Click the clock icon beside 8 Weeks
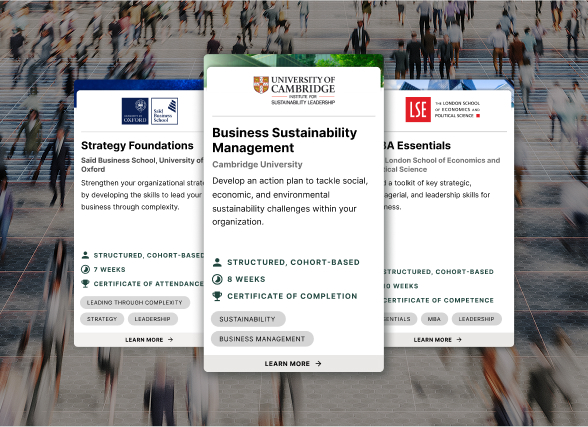588x427 pixels. (x=217, y=279)
